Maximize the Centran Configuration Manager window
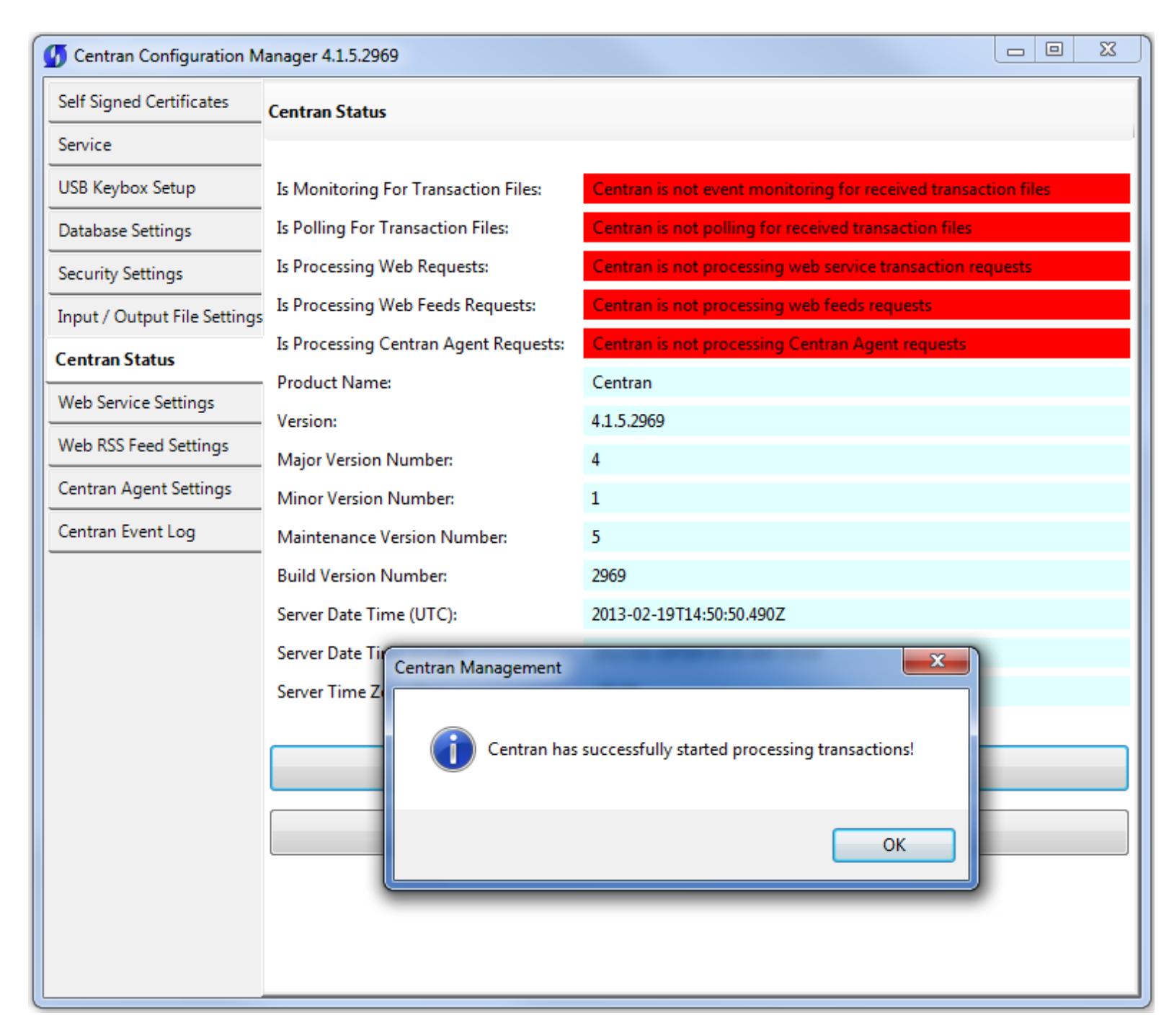 1054,50
